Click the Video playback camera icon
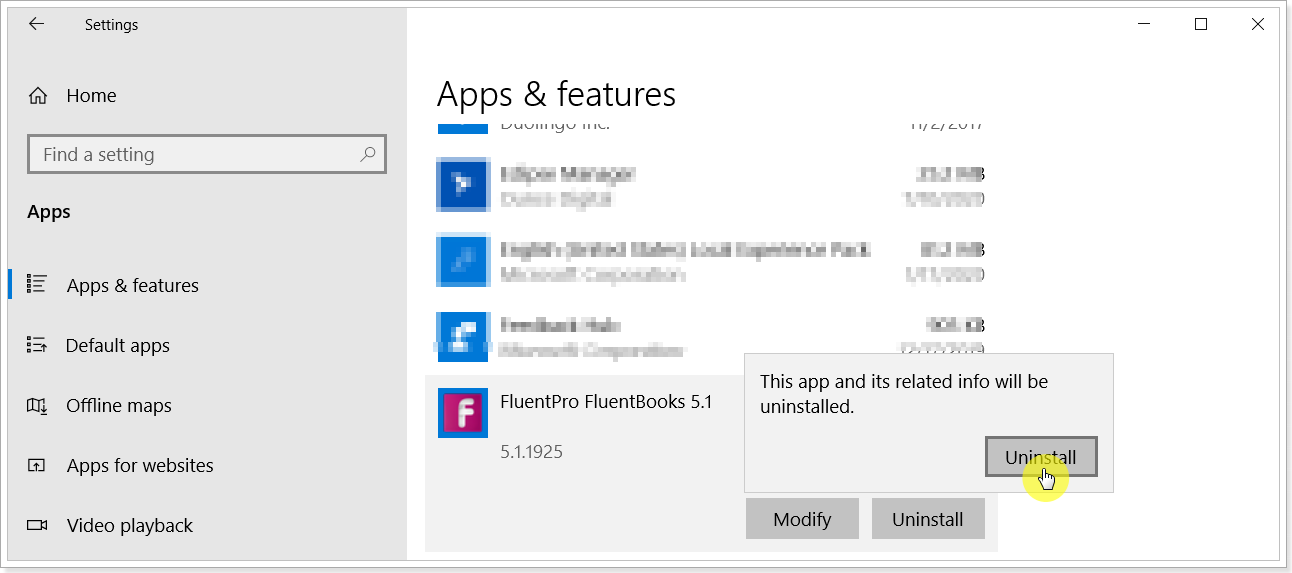 37,525
